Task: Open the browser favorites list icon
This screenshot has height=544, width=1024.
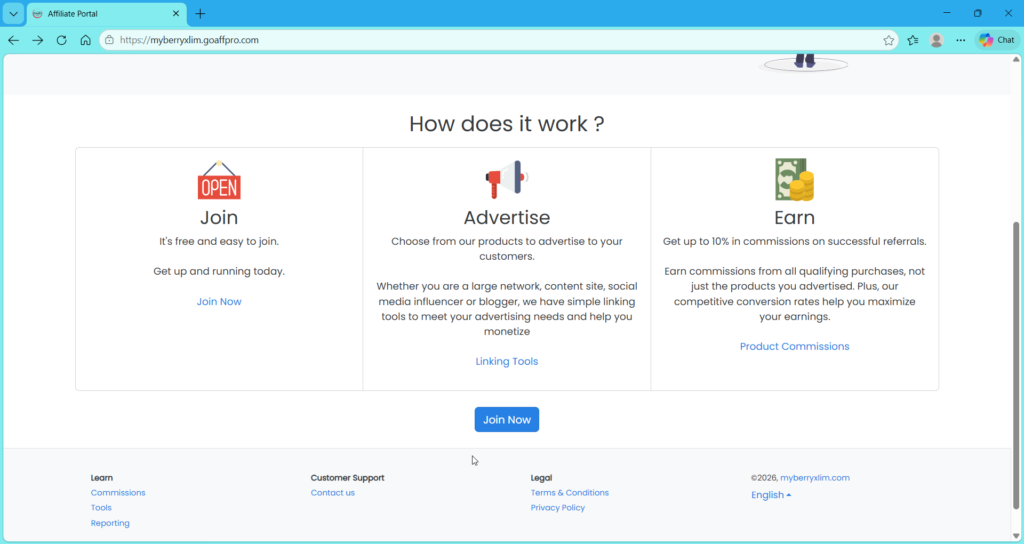Action: pyautogui.click(x=913, y=40)
